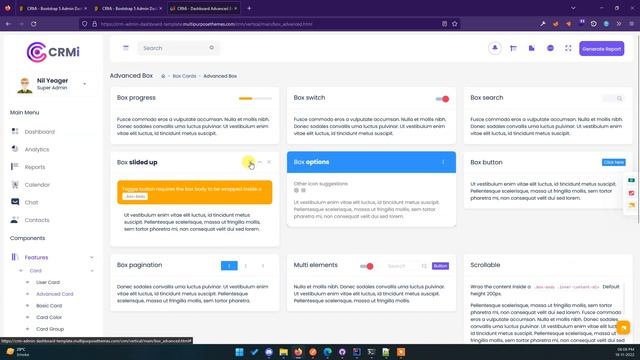
Task: Open the search icon in Box search card
Action: tap(619, 98)
